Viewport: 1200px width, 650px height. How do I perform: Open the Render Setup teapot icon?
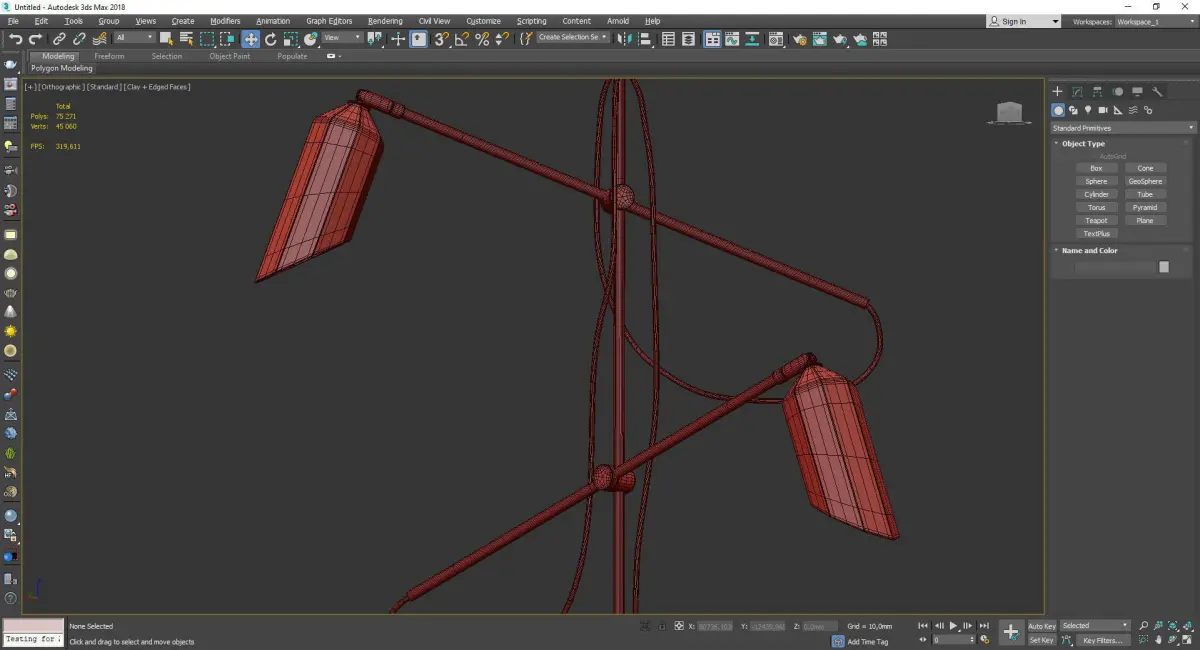point(800,39)
